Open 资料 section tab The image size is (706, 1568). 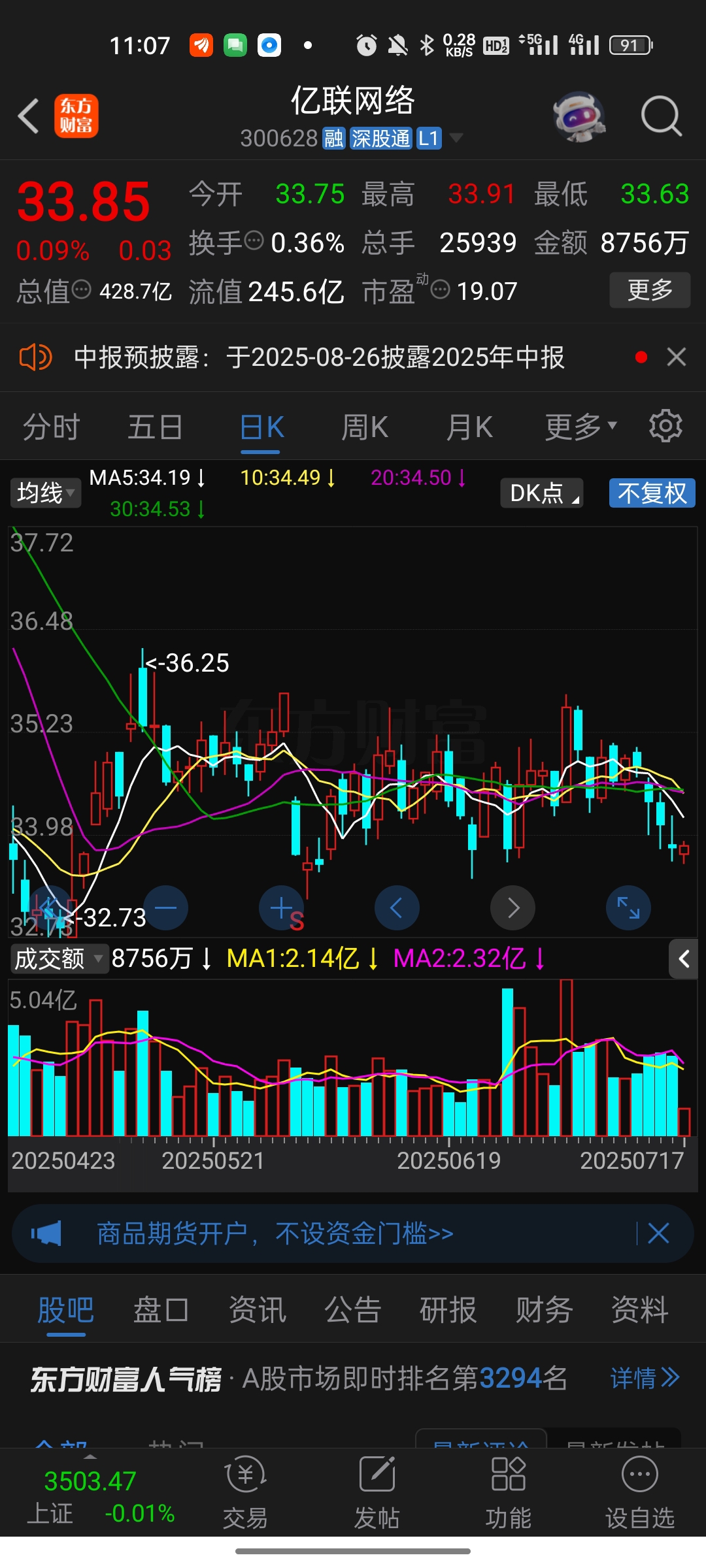[640, 1311]
